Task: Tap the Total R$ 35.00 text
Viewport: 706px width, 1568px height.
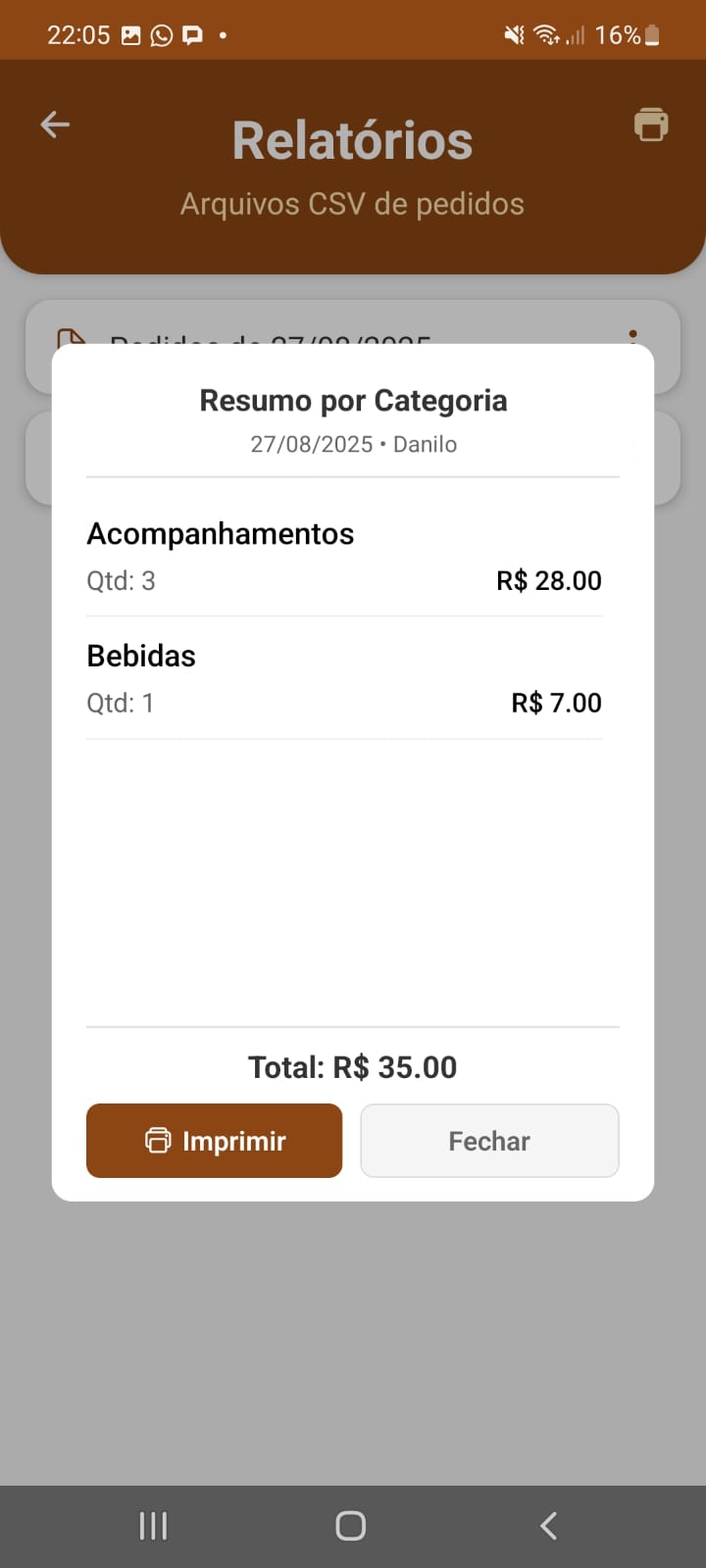Action: coord(353,1067)
